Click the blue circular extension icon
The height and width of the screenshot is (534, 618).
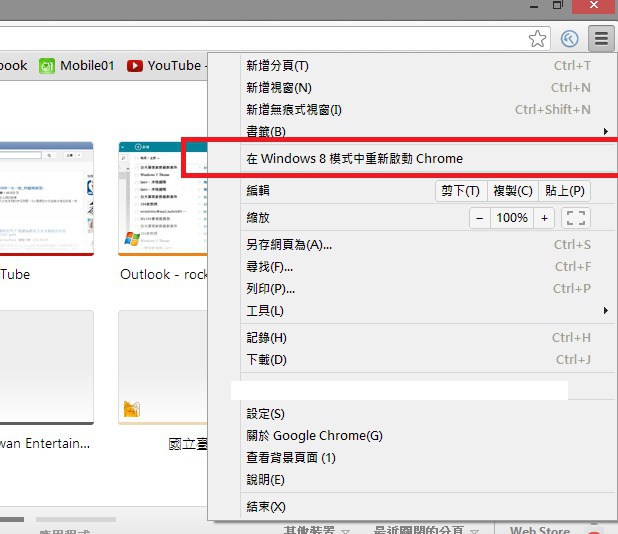coord(570,39)
